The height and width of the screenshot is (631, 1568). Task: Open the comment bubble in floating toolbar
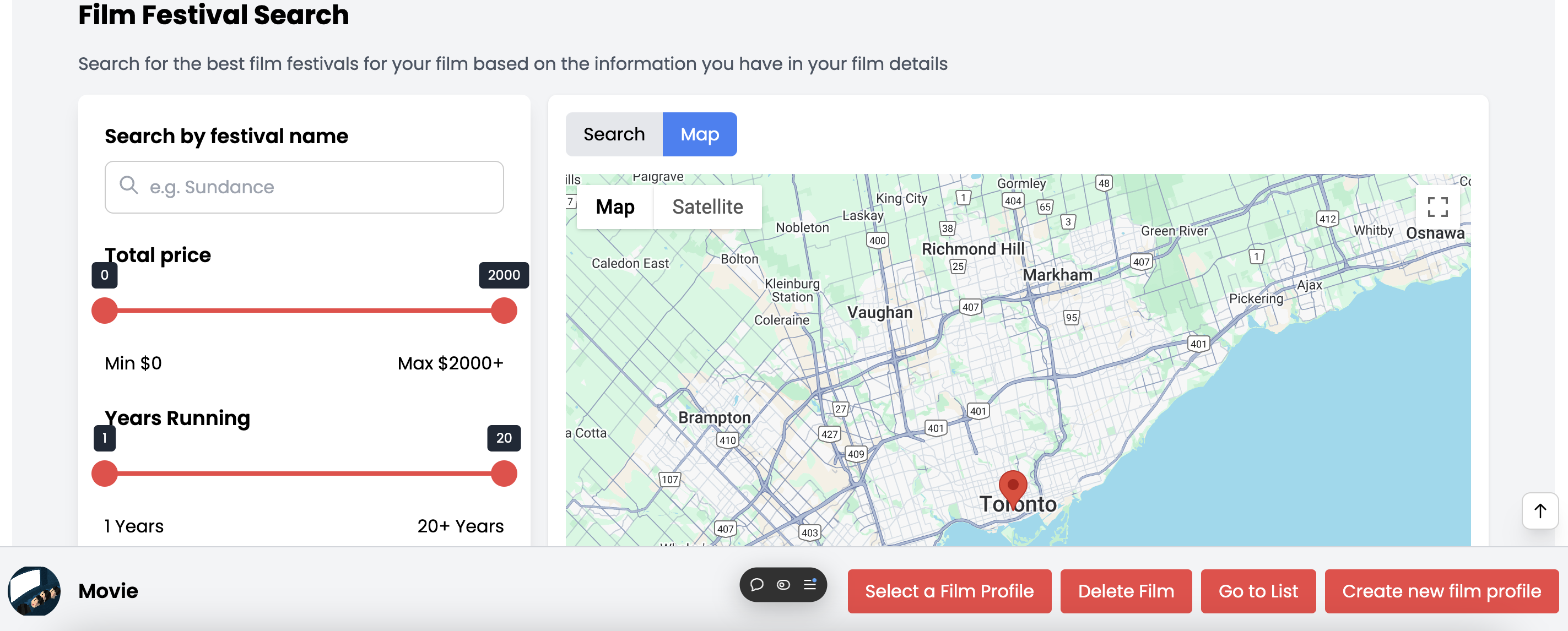[x=756, y=584]
